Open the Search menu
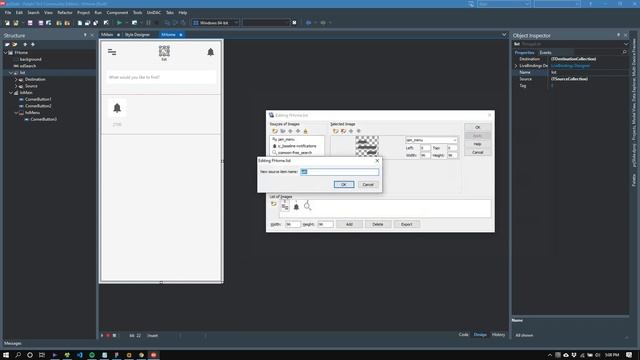 (x=33, y=13)
